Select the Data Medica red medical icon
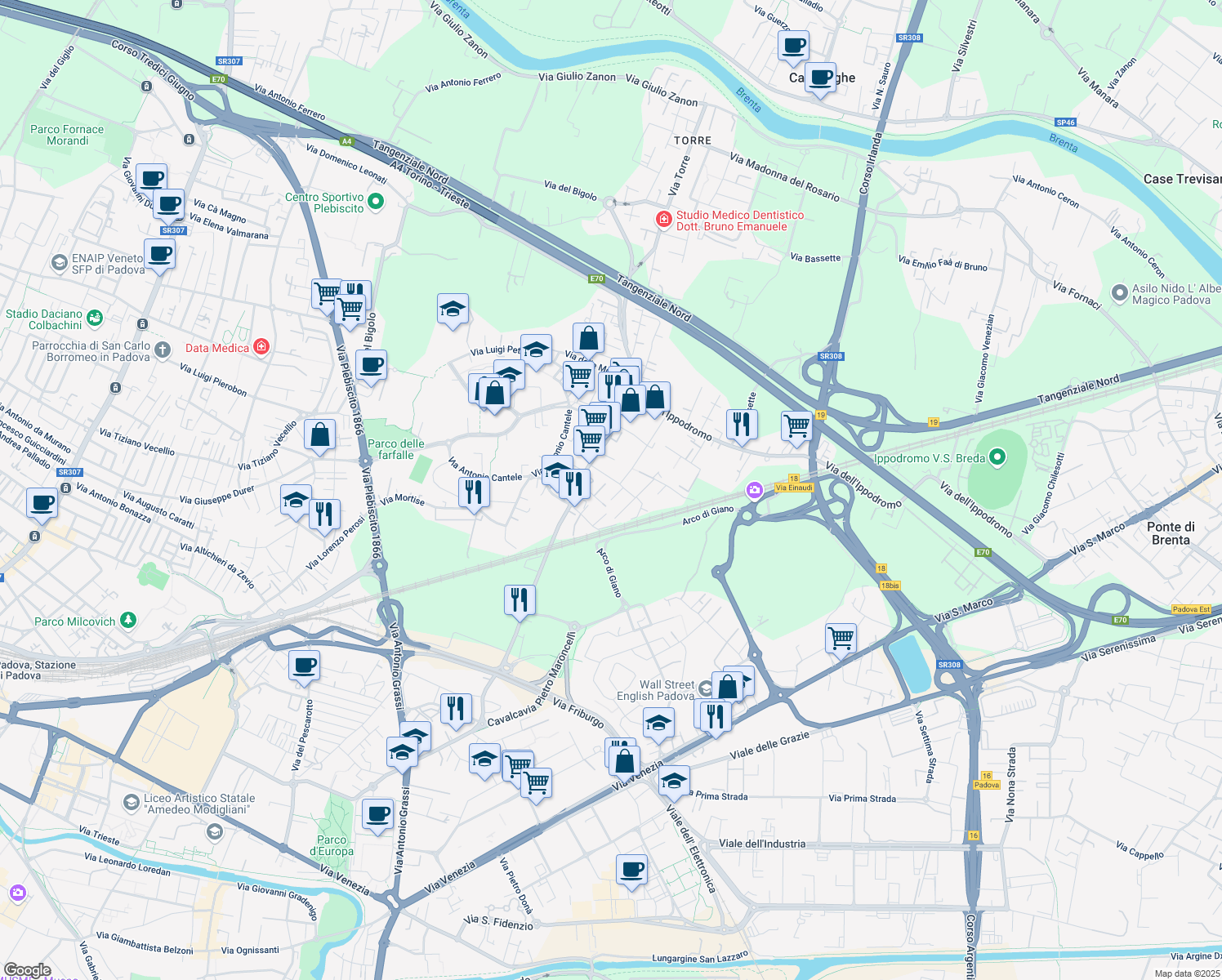 point(261,346)
